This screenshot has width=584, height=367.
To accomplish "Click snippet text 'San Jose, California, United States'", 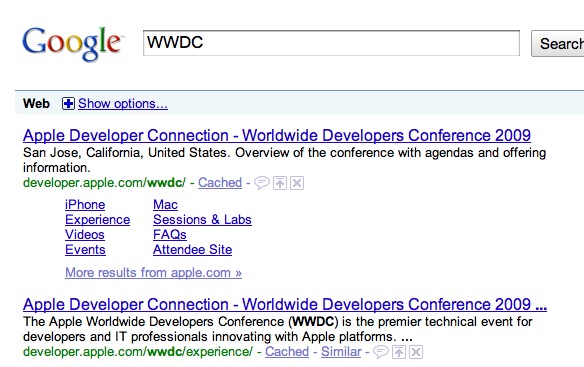I will coord(125,153).
